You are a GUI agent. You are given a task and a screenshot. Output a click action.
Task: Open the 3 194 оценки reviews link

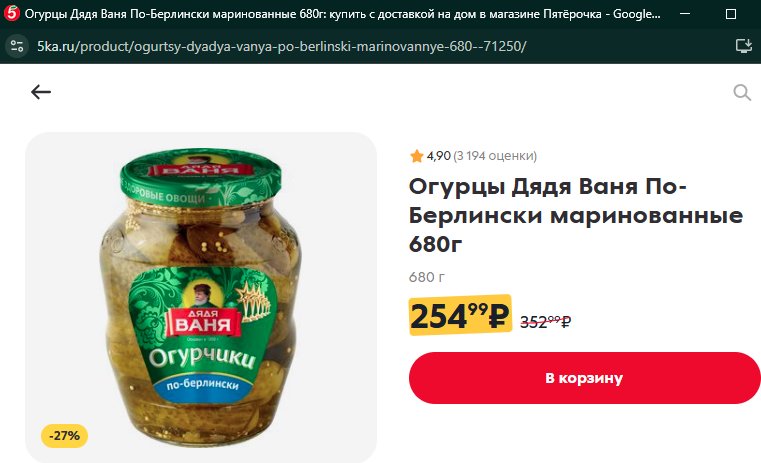click(495, 156)
